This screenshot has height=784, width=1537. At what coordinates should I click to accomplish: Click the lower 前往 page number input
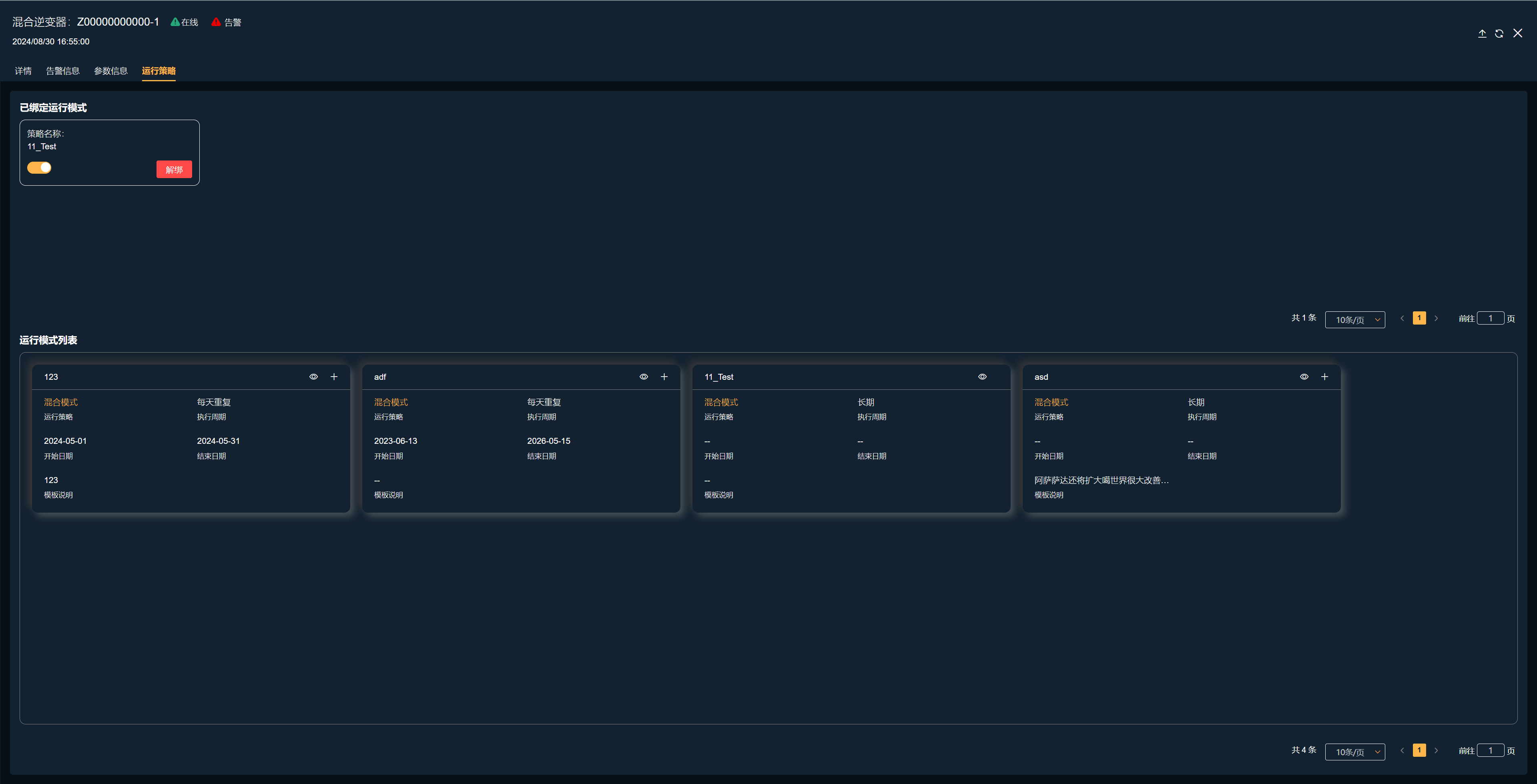tap(1491, 750)
